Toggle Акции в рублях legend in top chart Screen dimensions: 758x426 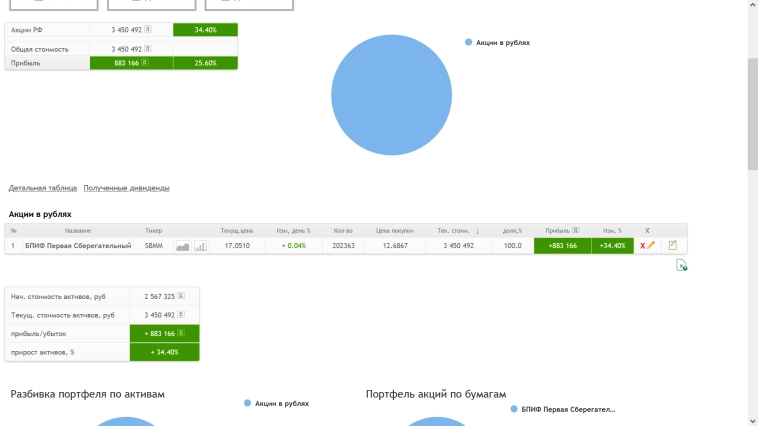(497, 43)
